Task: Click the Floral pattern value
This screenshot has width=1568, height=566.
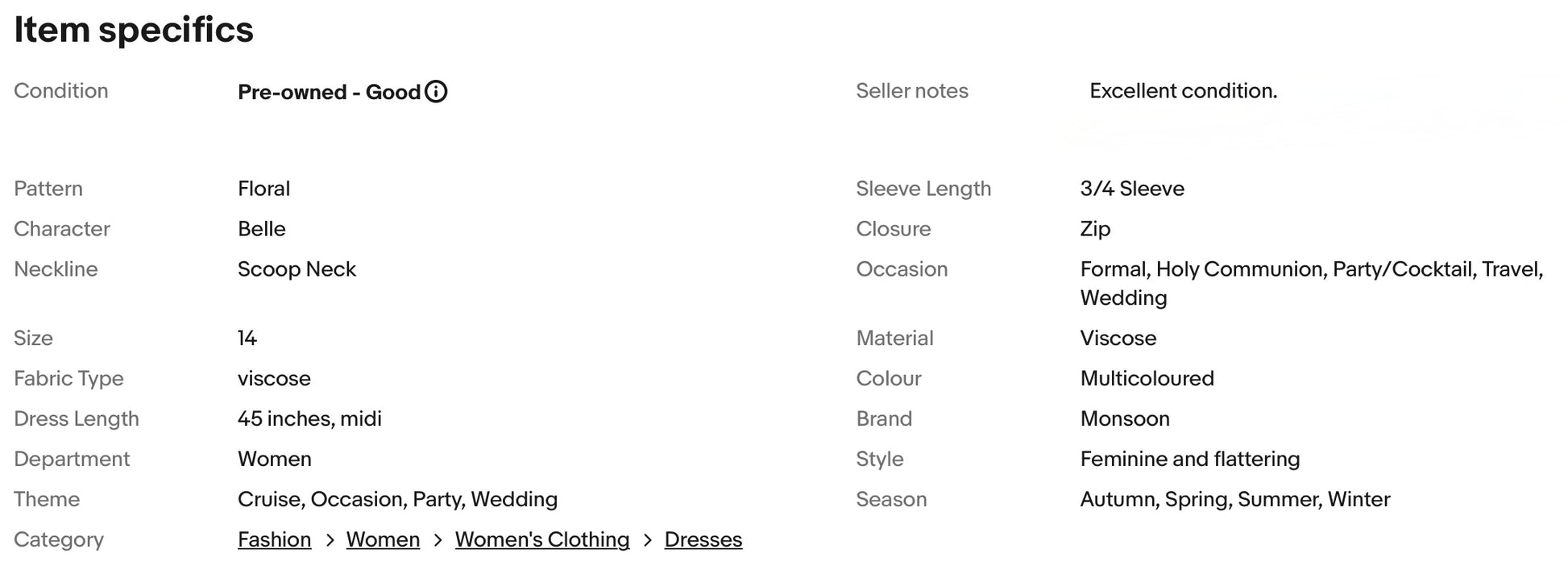Action: [x=263, y=189]
